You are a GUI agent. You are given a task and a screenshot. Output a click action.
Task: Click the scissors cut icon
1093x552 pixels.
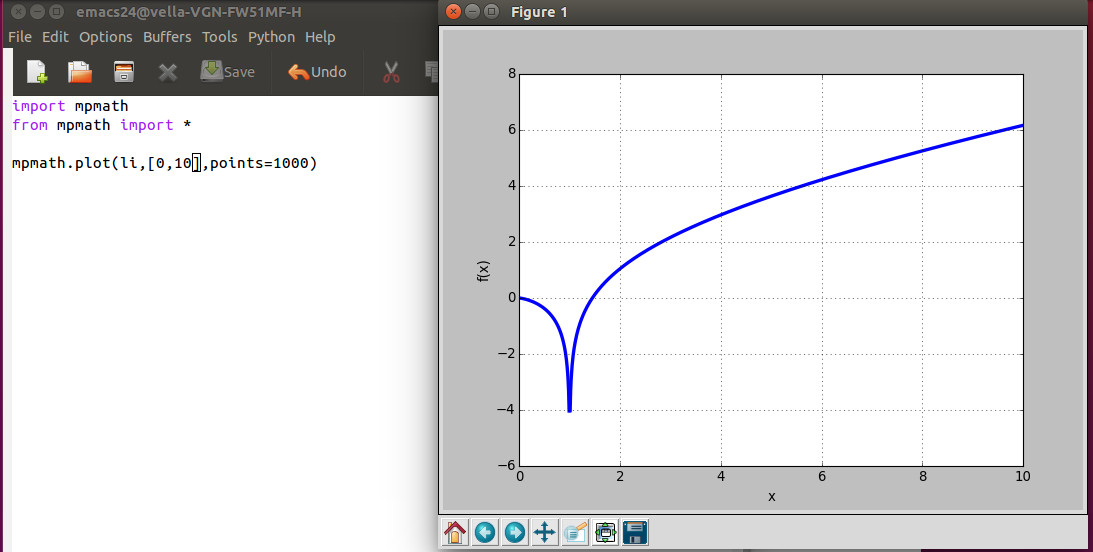point(391,72)
